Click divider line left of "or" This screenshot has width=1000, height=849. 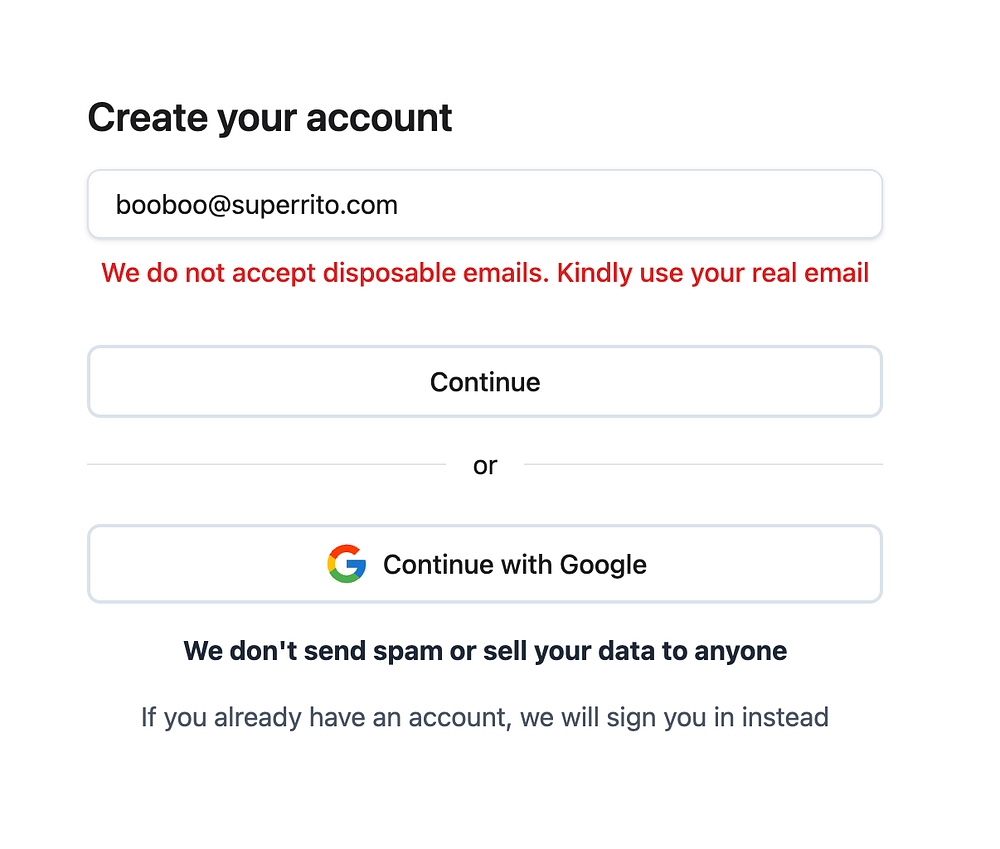266,464
